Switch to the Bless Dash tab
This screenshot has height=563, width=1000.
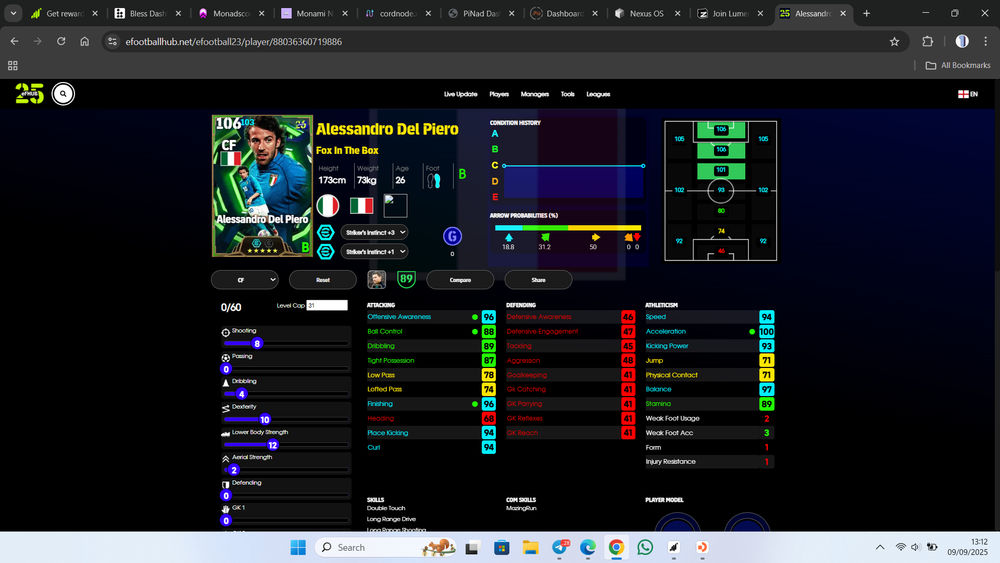tap(148, 13)
